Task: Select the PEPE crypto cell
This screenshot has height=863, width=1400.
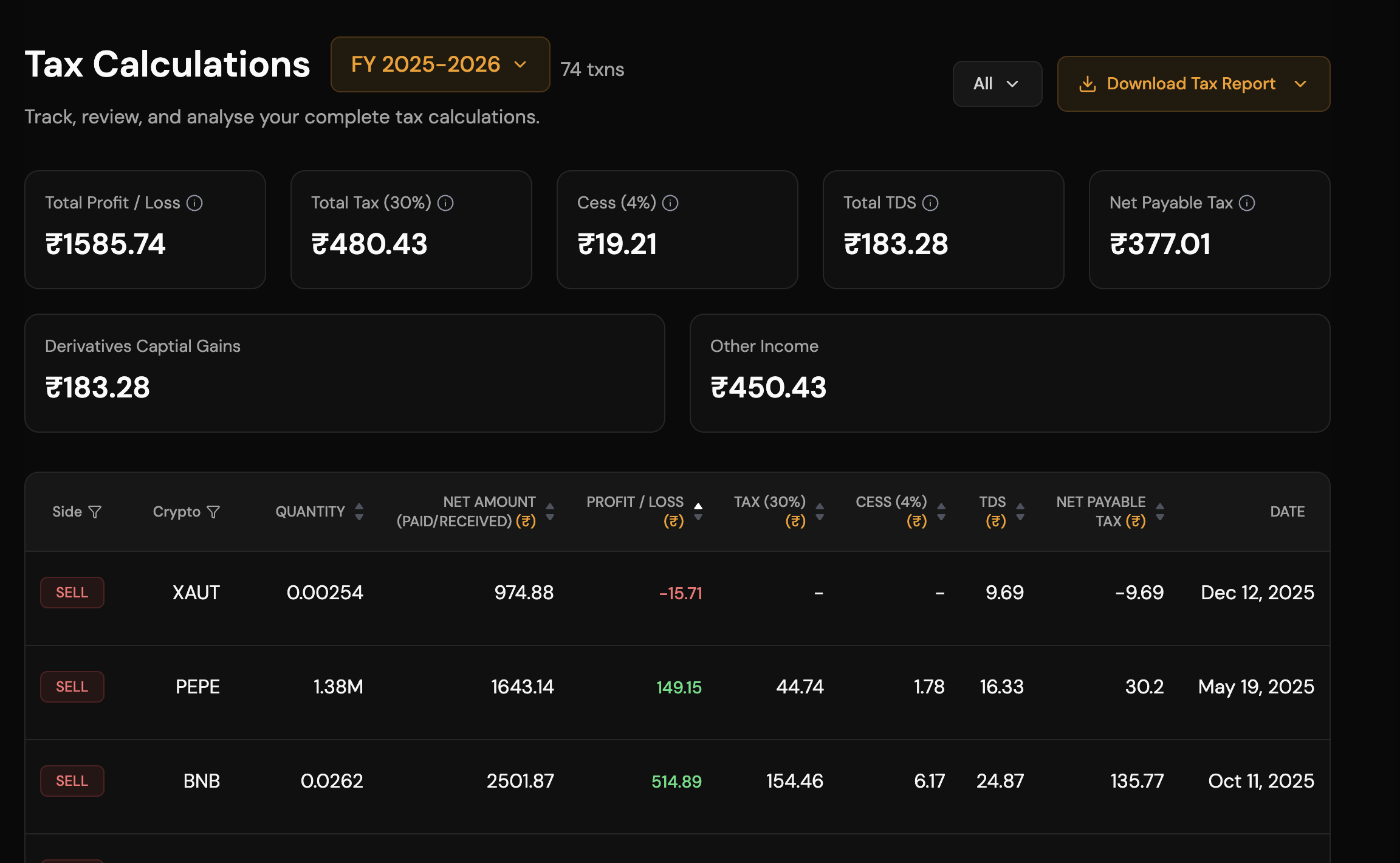Action: 198,687
